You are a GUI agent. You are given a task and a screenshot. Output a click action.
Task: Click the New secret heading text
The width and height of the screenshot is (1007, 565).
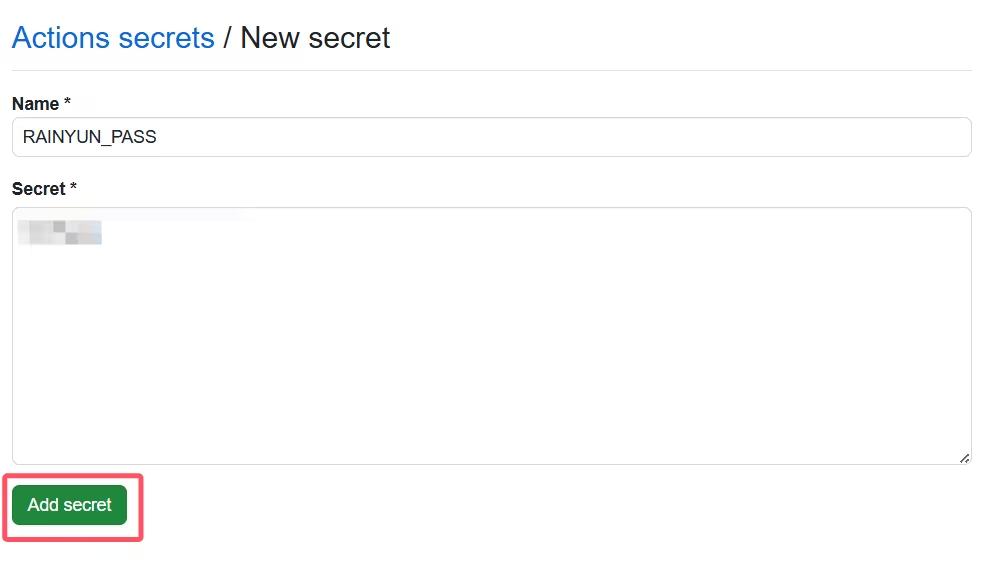[315, 38]
